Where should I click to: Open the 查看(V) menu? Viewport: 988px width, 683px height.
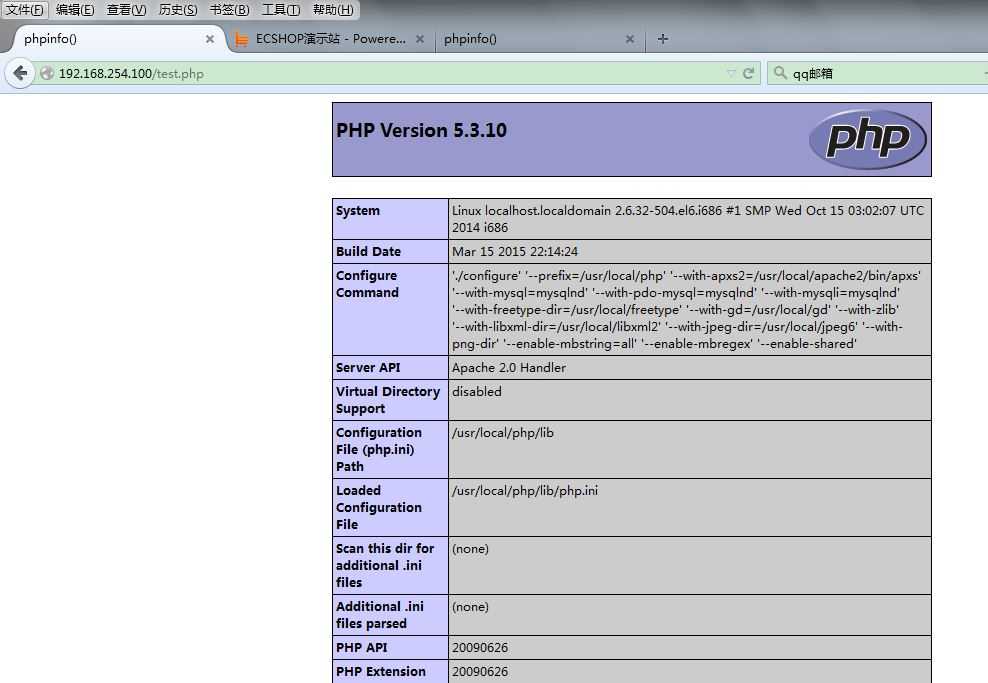pyautogui.click(x=126, y=9)
